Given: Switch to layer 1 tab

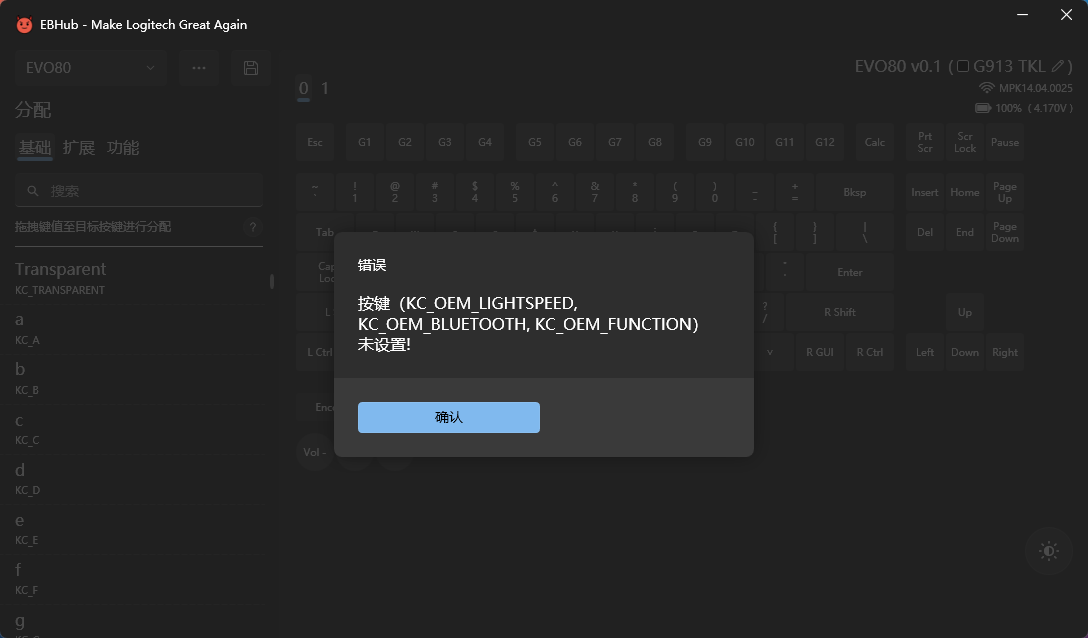Looking at the screenshot, I should click(324, 88).
